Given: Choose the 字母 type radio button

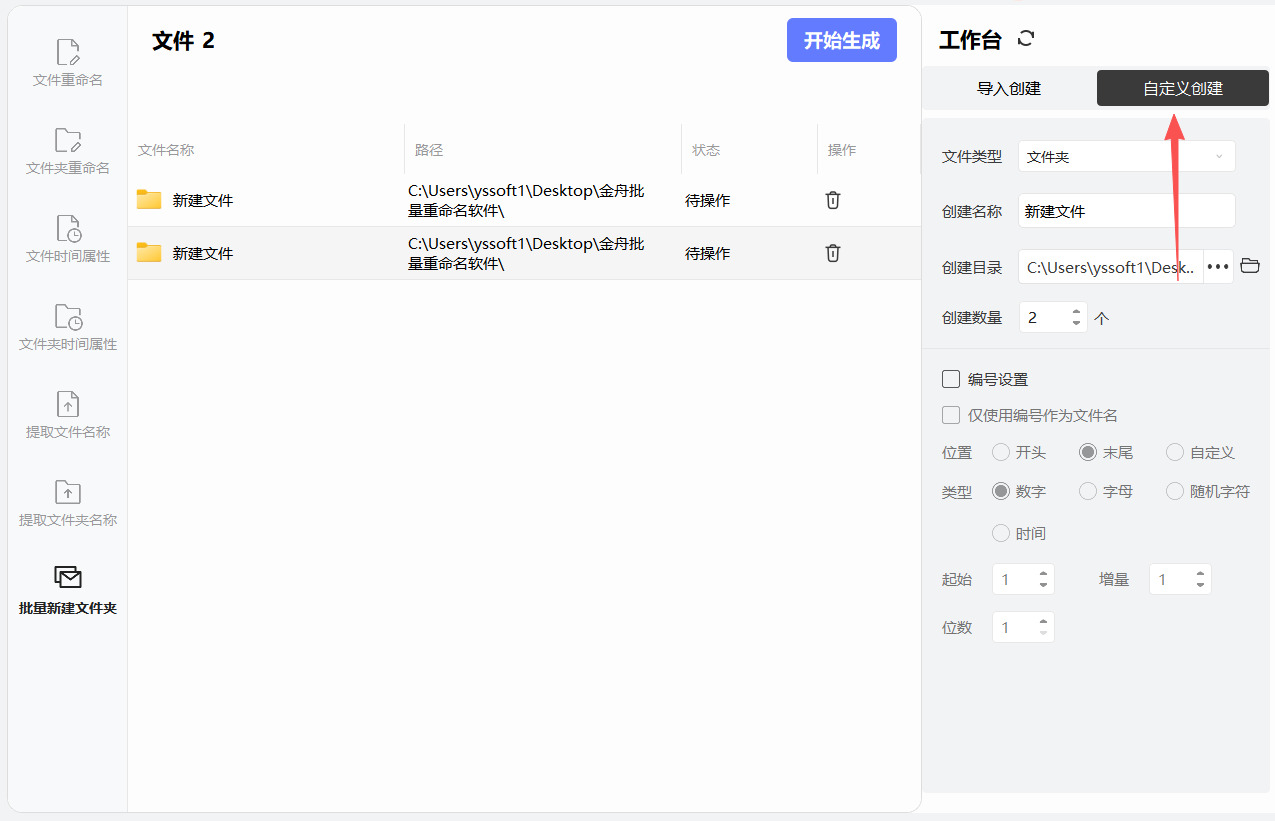Looking at the screenshot, I should click(x=1088, y=491).
